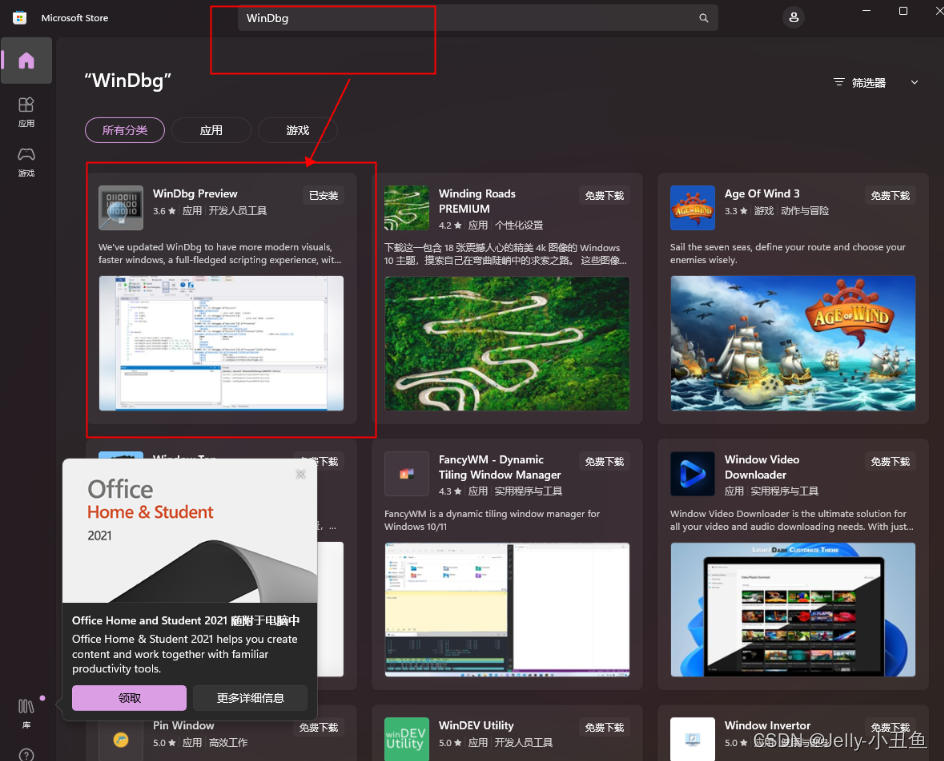Click Office Home and Student 2021 headline
The width and height of the screenshot is (944, 761).
tap(185, 620)
